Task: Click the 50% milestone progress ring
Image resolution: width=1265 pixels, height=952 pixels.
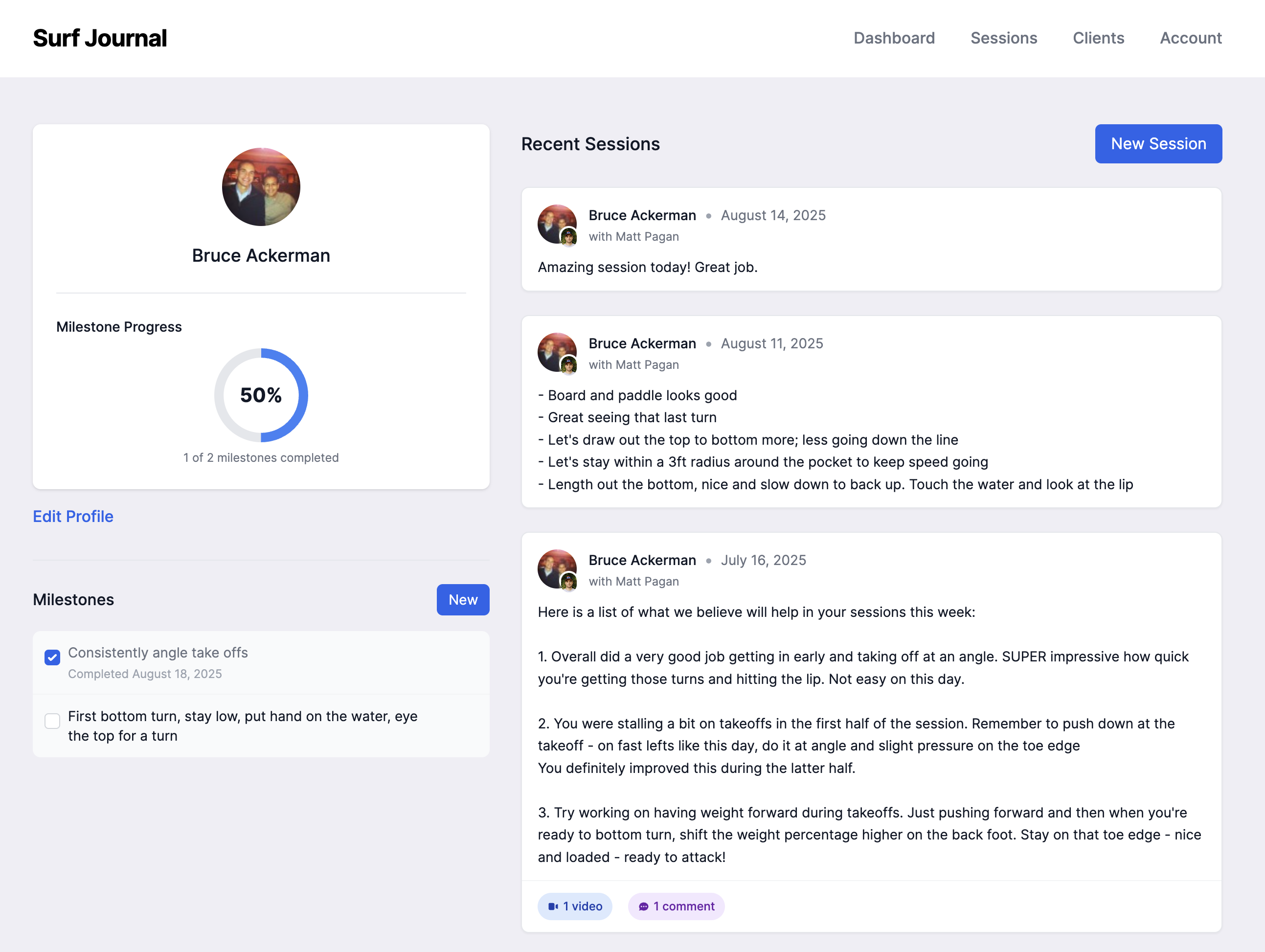Action: point(261,395)
